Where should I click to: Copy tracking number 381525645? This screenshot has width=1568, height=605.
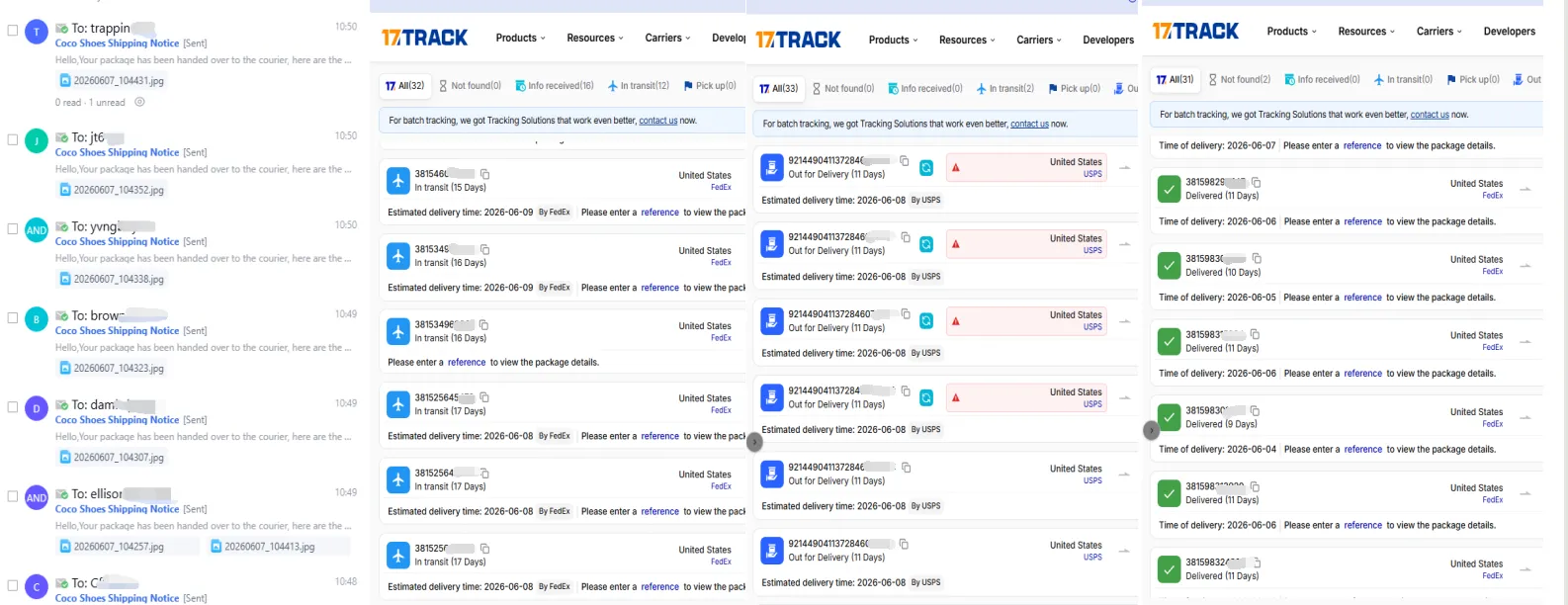pos(484,397)
